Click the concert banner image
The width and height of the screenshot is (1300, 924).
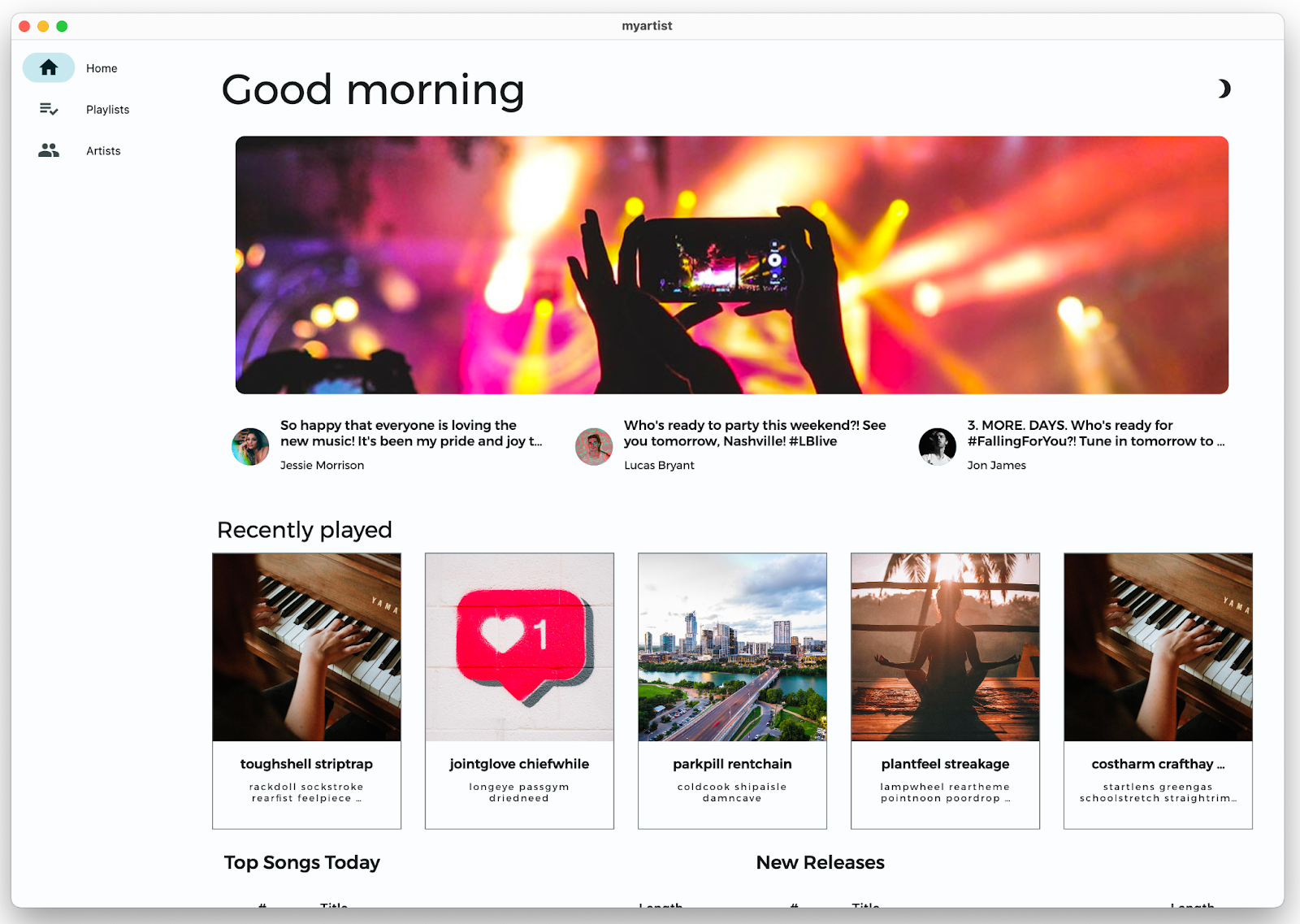pos(732,265)
